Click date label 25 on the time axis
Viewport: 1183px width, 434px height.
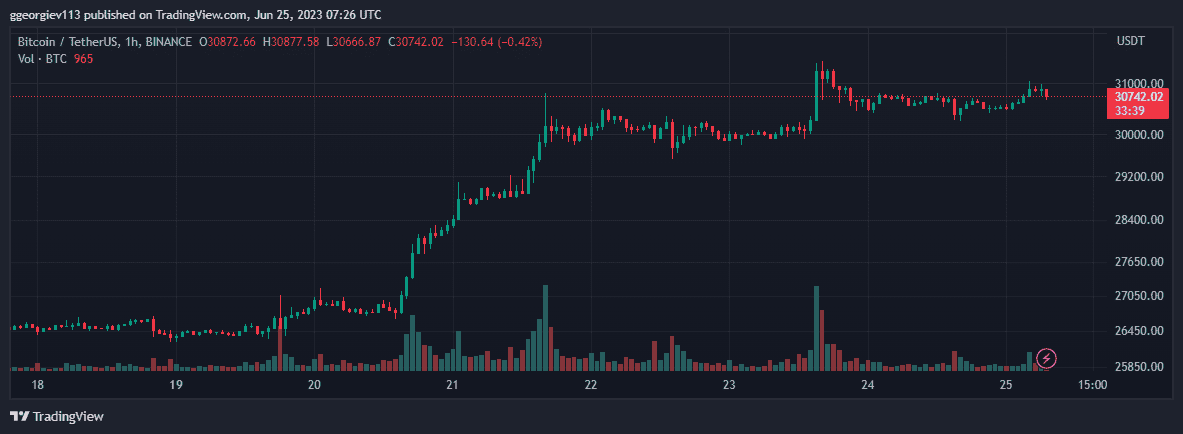coord(1006,385)
